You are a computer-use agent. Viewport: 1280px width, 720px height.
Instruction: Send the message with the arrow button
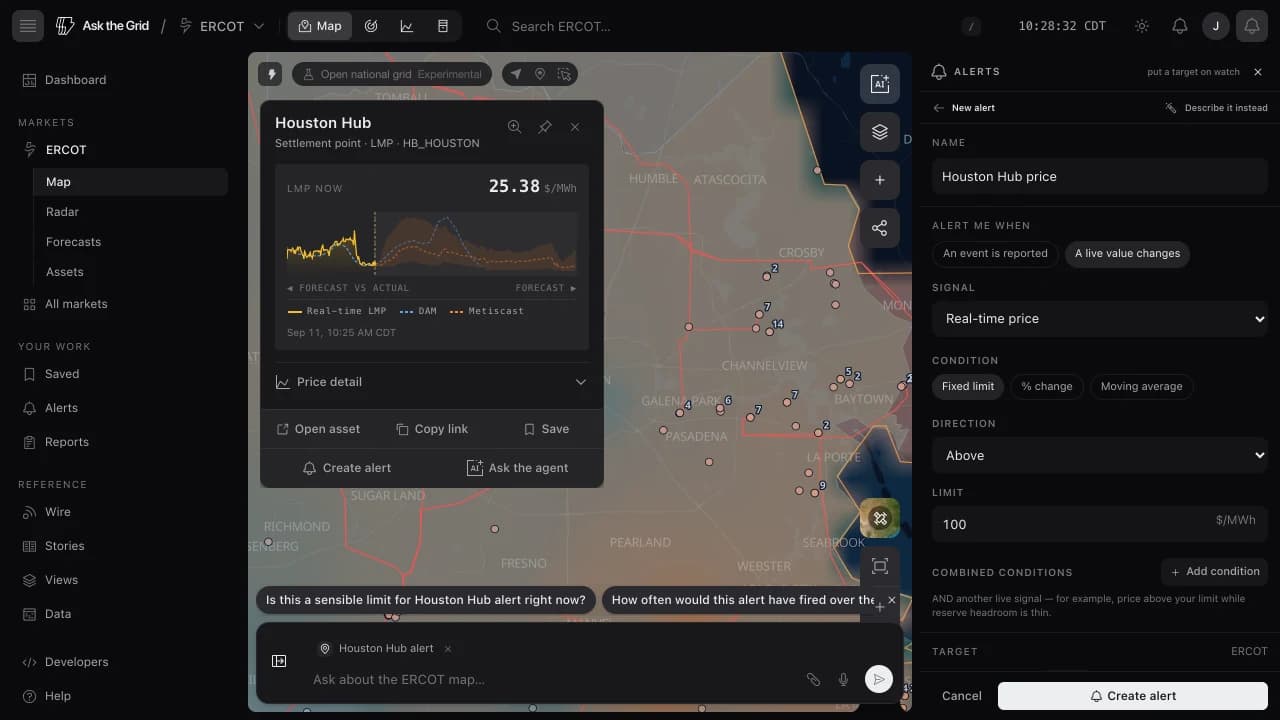coord(878,679)
